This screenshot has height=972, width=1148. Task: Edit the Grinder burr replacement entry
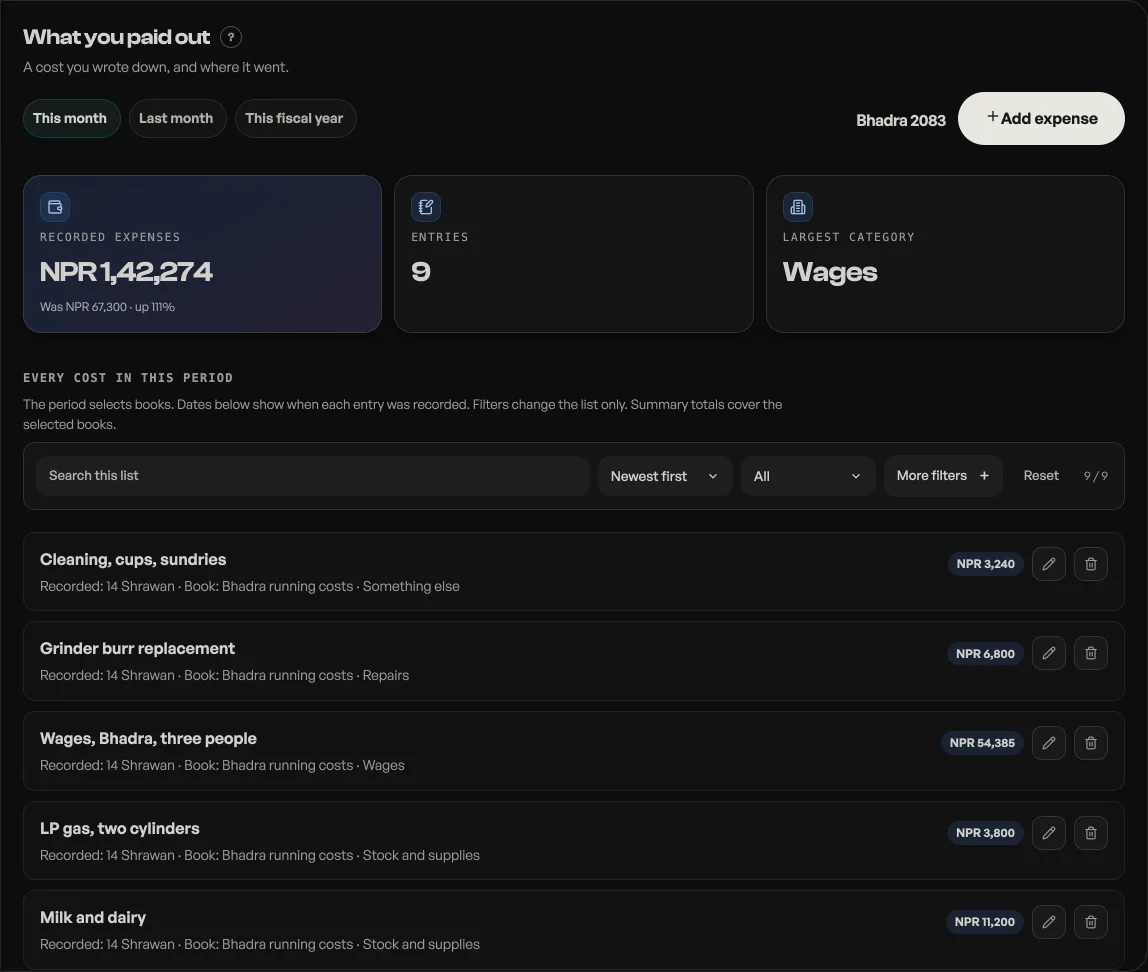tap(1048, 653)
